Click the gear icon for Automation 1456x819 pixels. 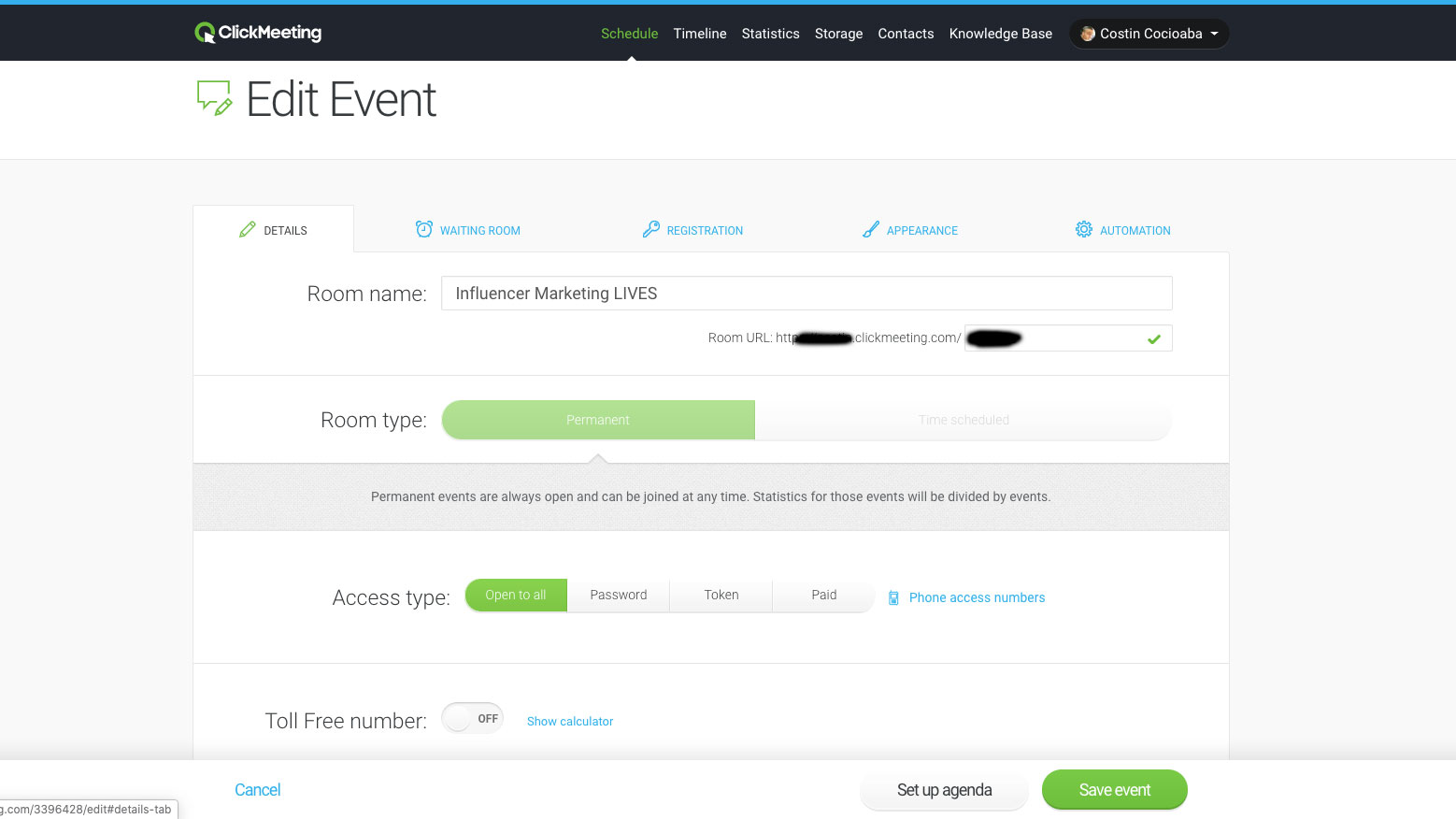click(1083, 230)
